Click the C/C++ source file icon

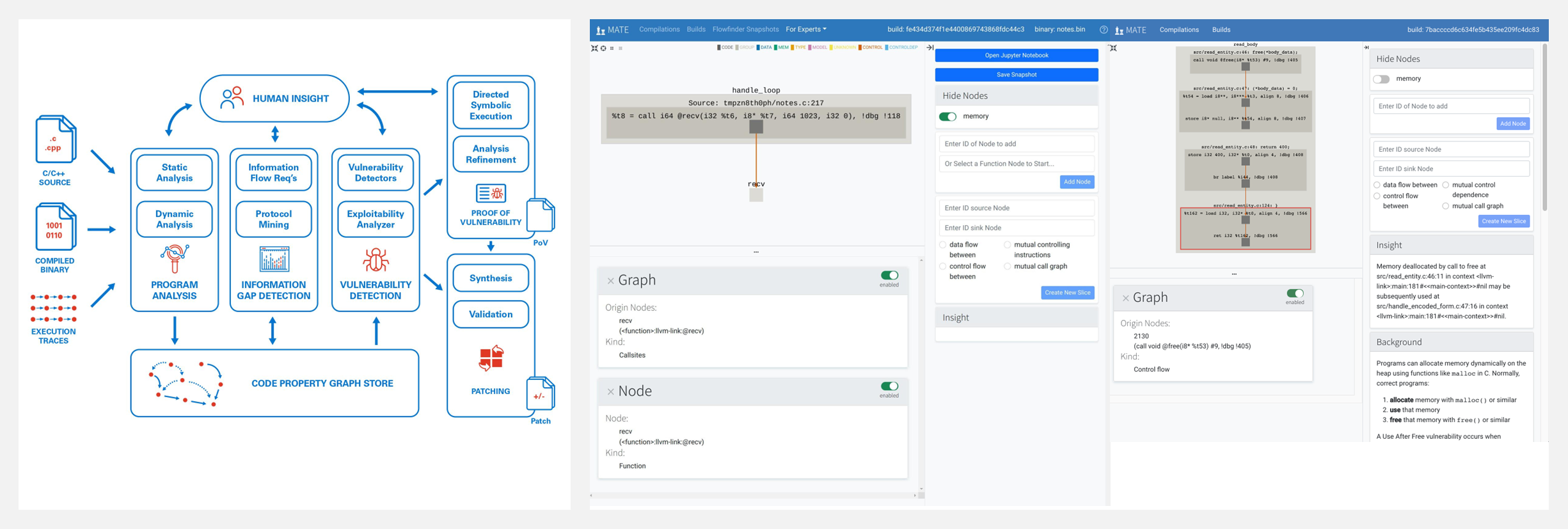point(55,139)
